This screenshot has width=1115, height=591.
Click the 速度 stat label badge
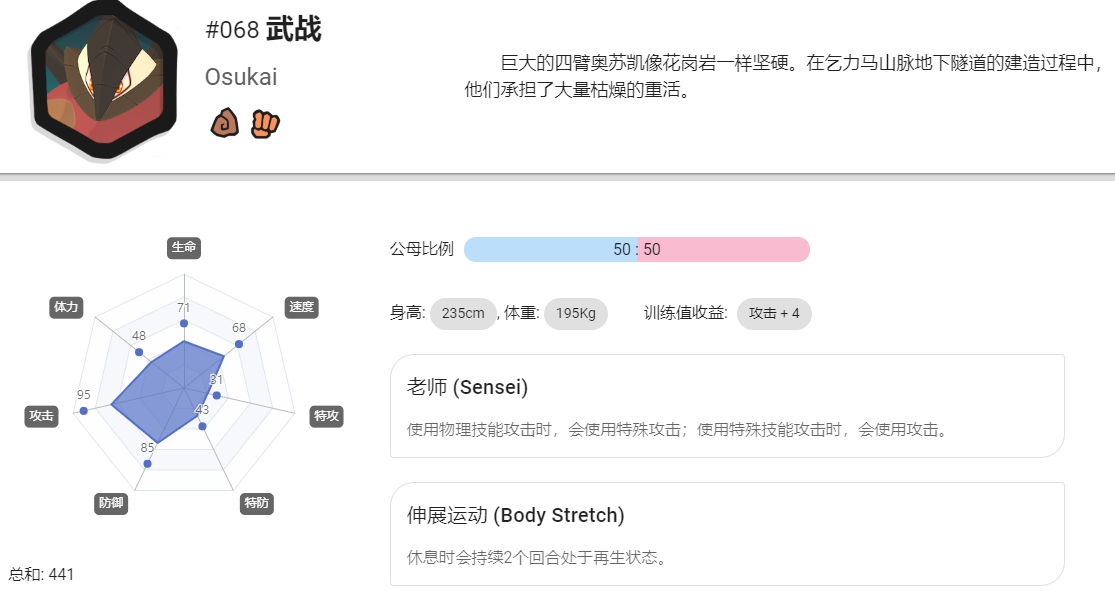302,307
